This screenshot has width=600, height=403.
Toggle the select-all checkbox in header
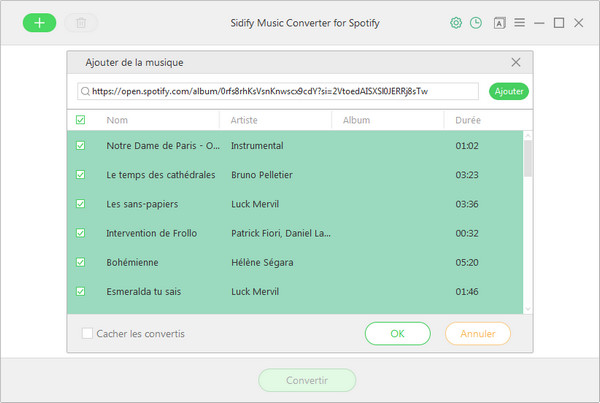pyautogui.click(x=81, y=120)
